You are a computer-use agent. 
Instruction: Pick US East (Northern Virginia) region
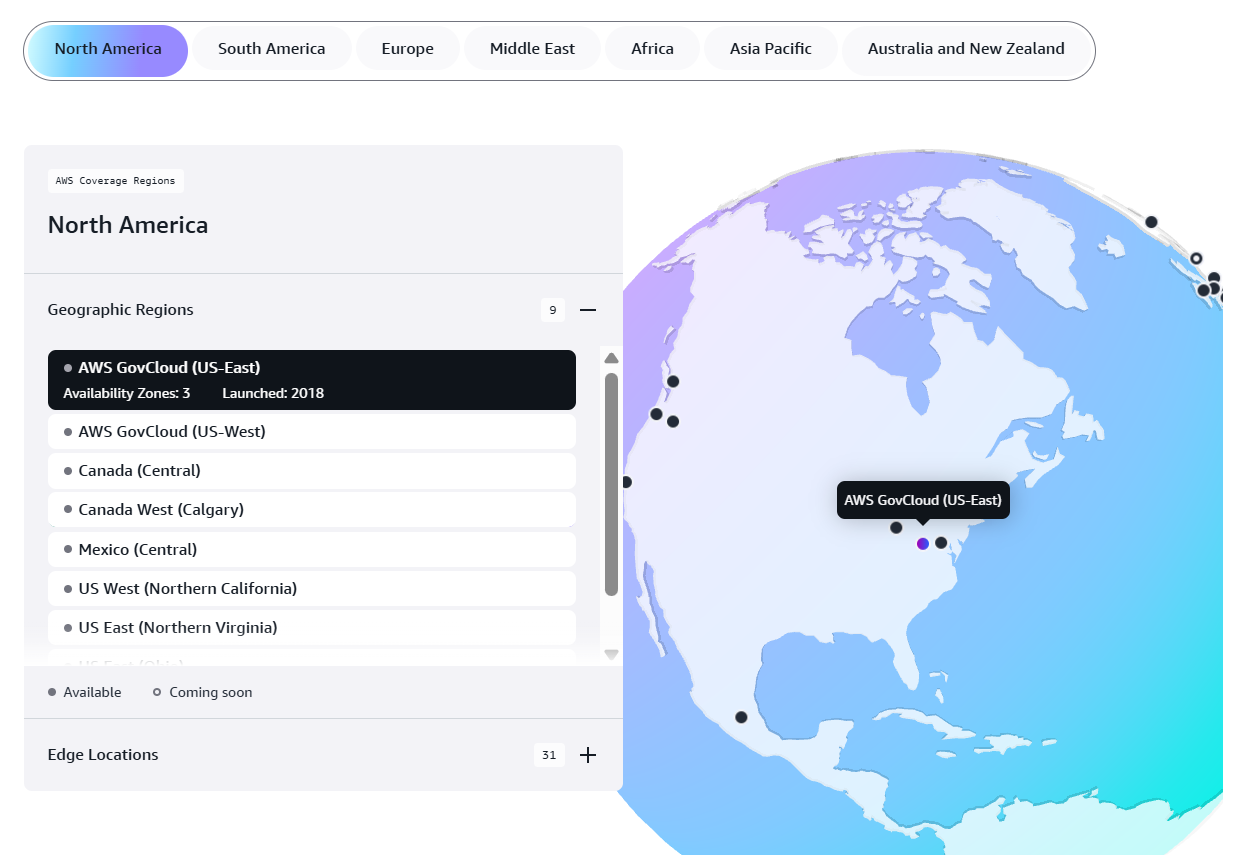pos(312,628)
